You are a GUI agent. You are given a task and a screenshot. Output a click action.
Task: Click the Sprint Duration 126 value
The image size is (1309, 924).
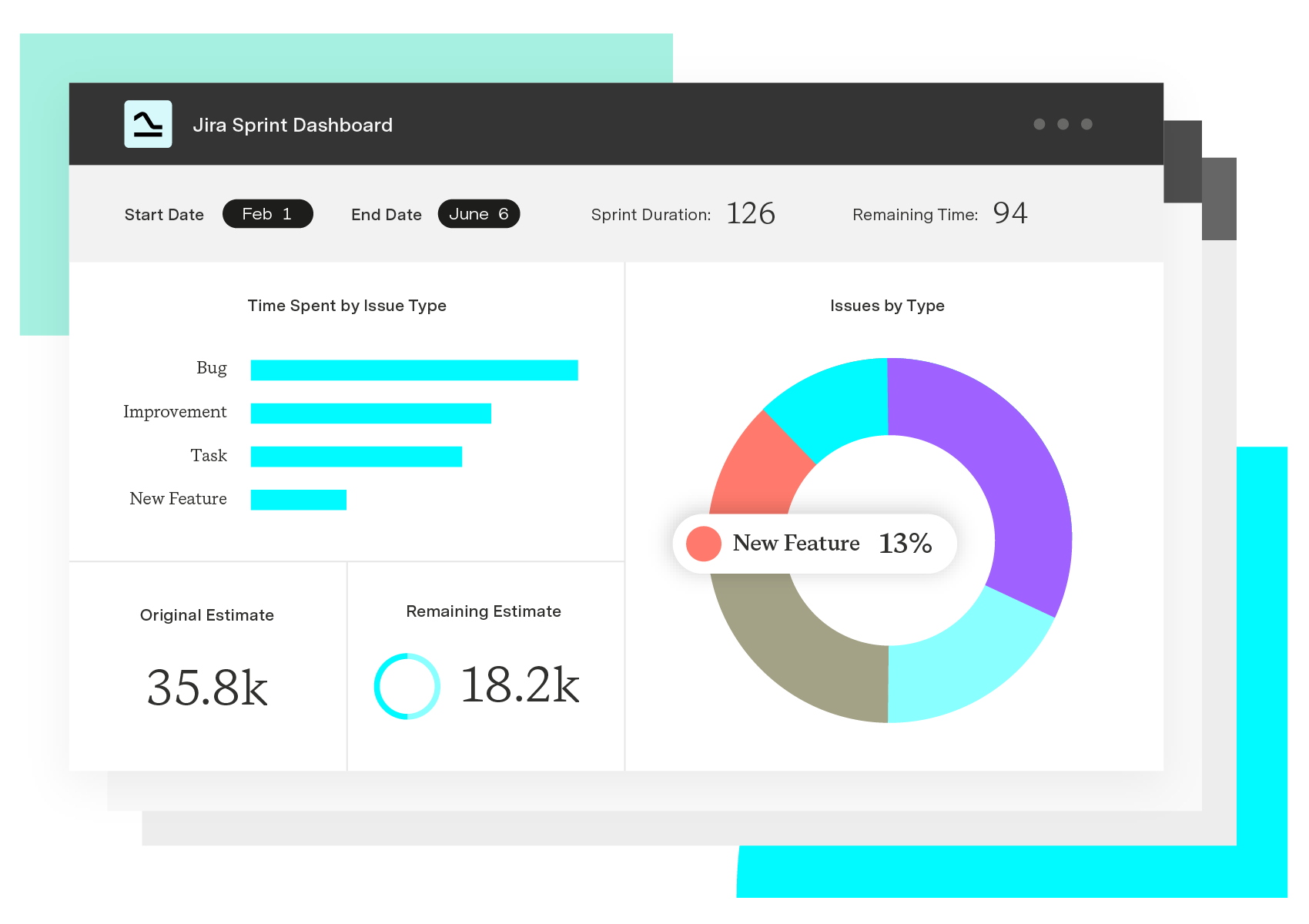coord(751,213)
